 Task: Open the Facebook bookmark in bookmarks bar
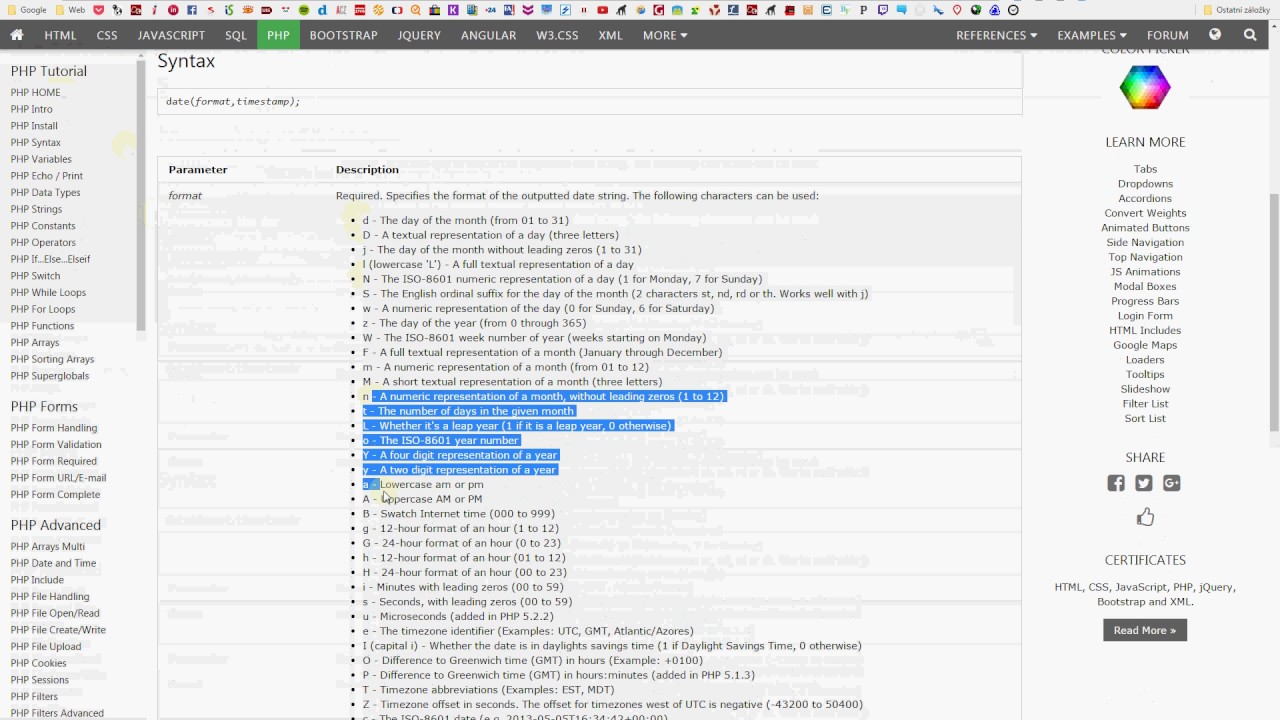[x=192, y=10]
